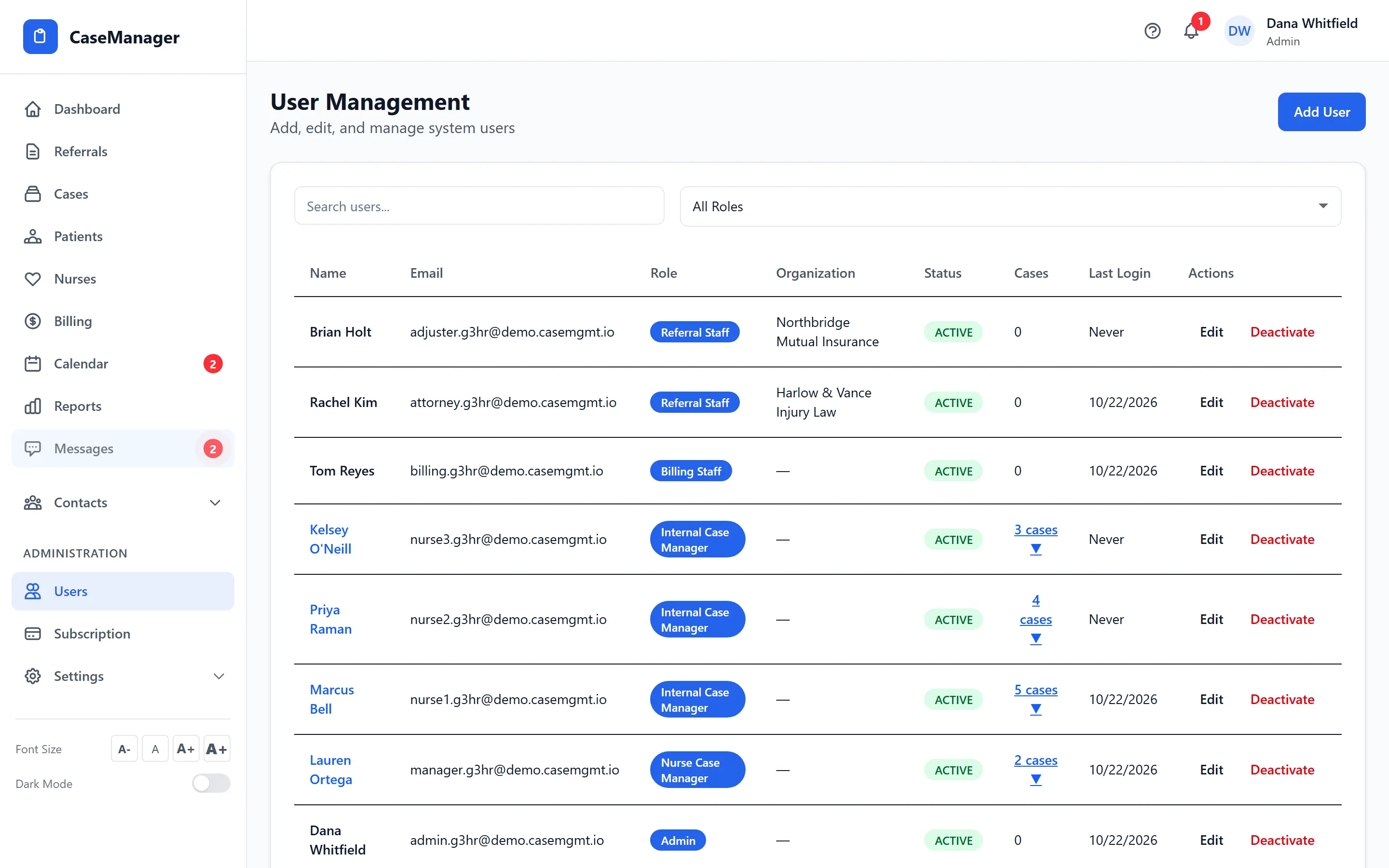Screen dimensions: 1389x868
Task: Expand the Settings submenu chevron
Action: [218, 676]
